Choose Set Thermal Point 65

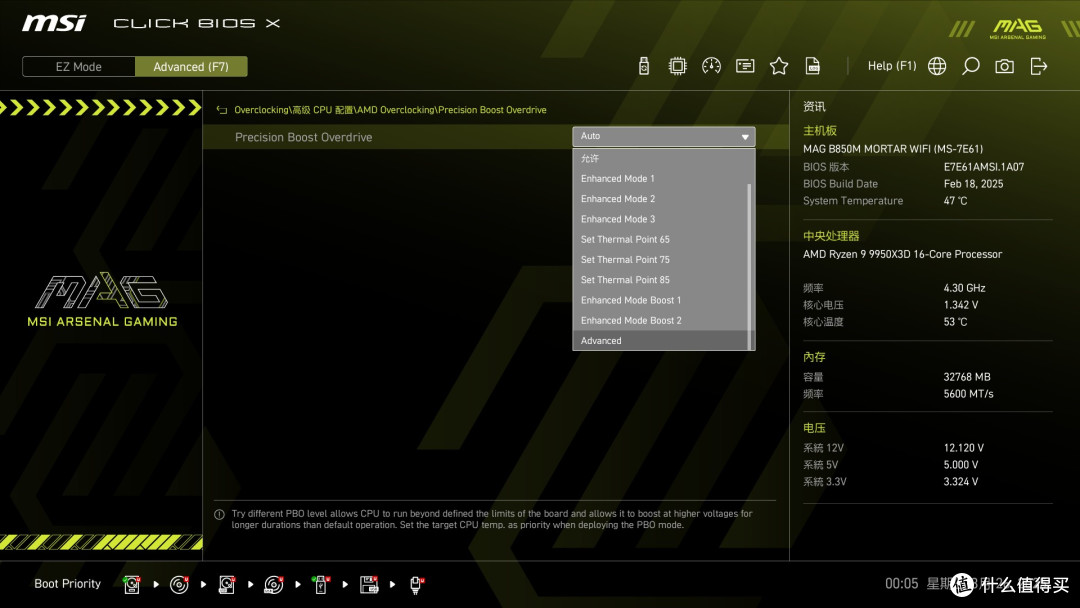coord(659,240)
